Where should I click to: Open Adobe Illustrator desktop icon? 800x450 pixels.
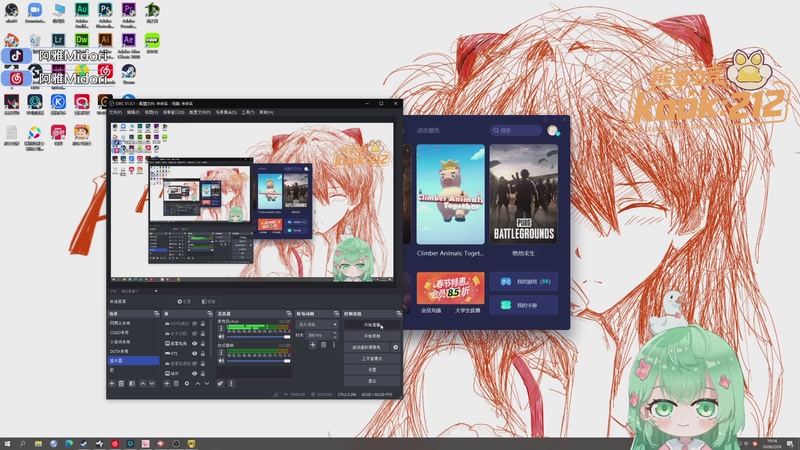tap(105, 40)
